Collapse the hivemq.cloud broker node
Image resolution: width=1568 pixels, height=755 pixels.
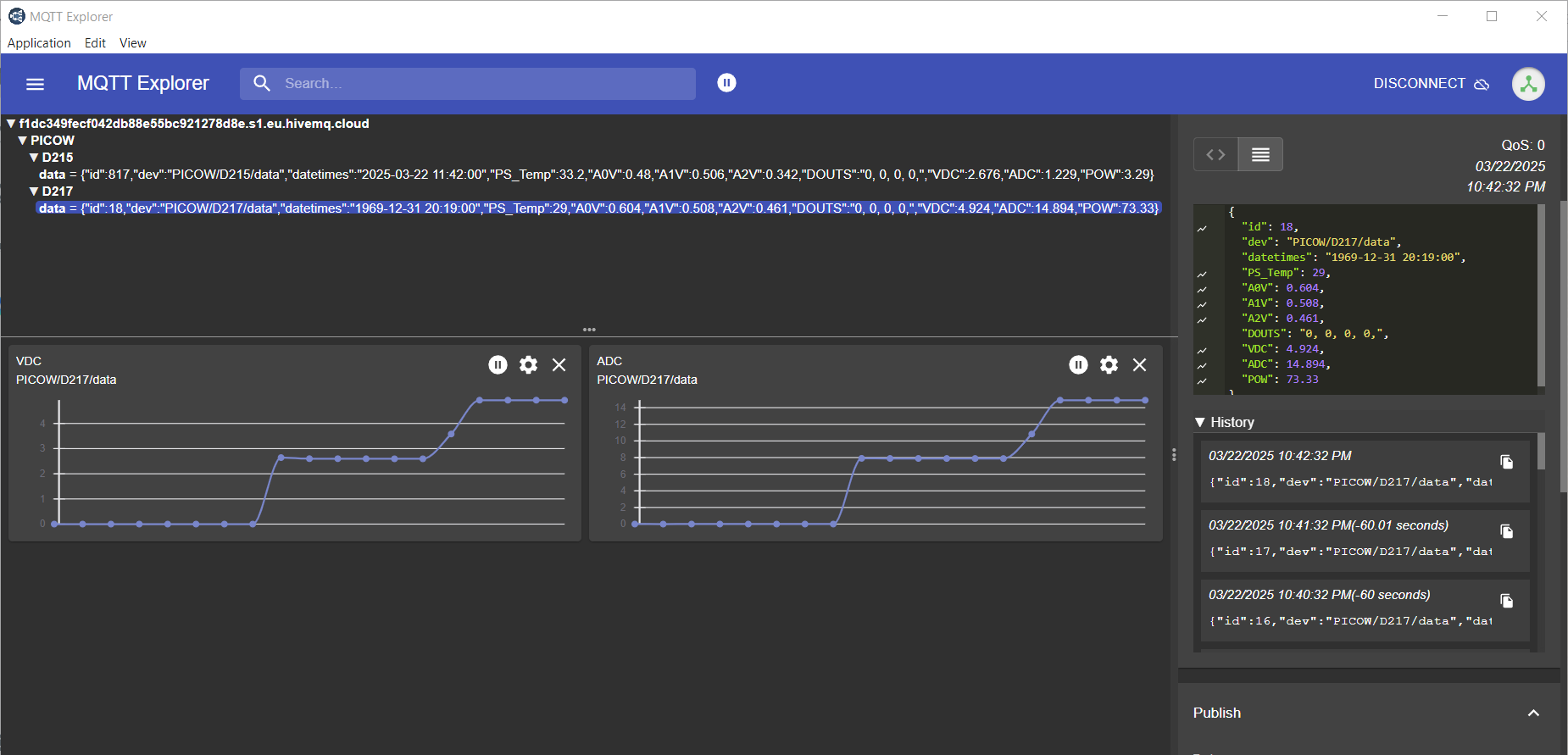(11, 124)
